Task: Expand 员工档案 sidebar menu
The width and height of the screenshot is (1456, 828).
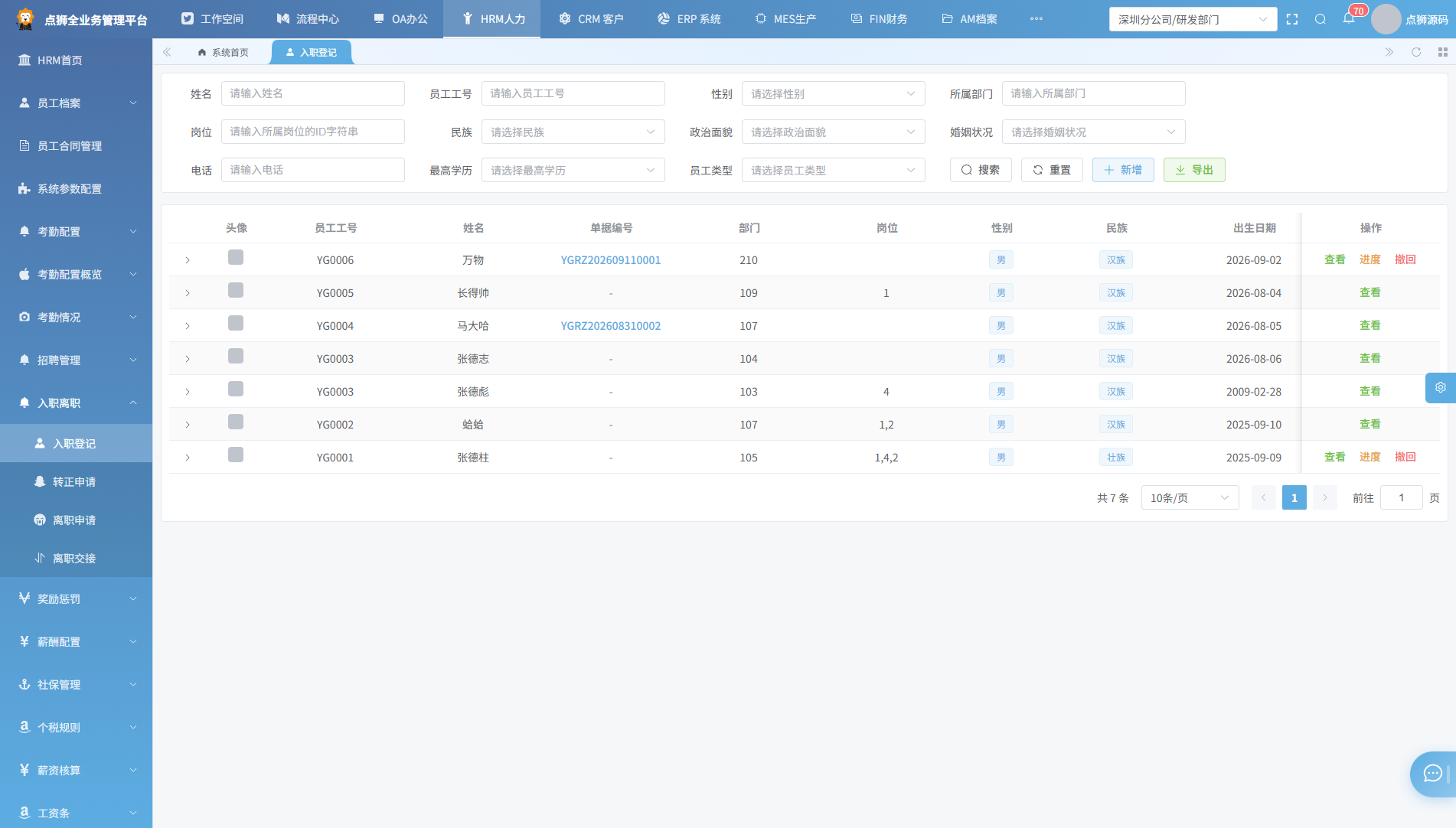Action: pos(77,103)
